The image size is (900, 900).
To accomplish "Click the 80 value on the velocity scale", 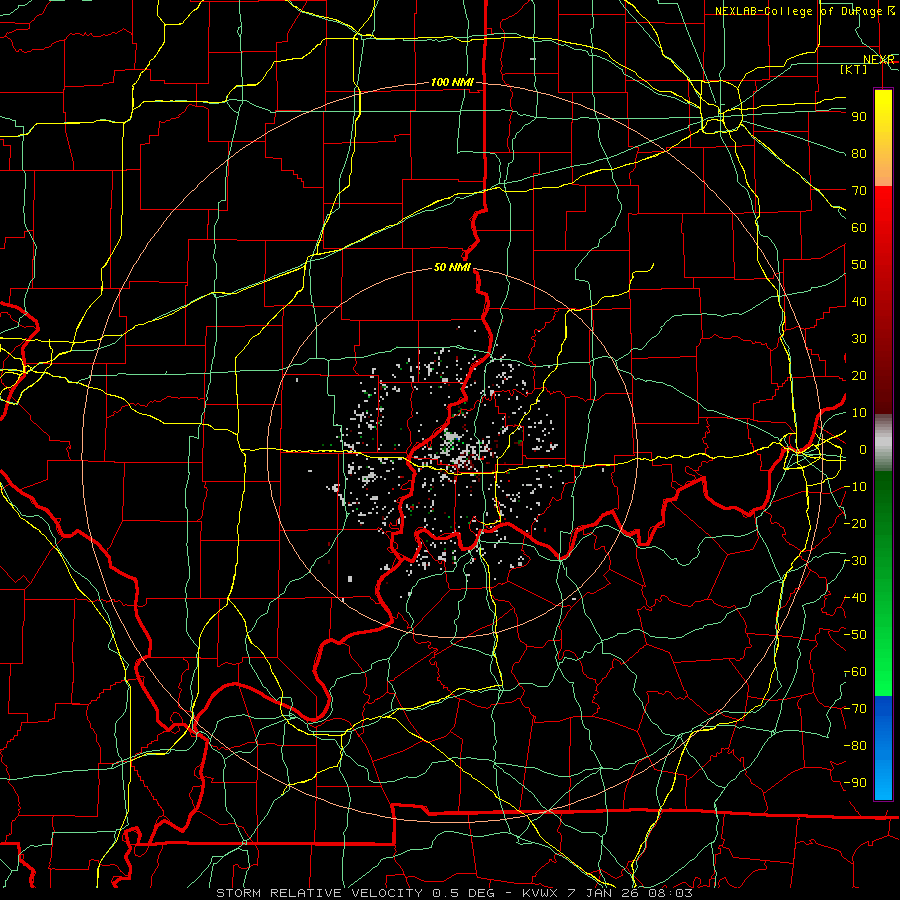I will [x=859, y=154].
